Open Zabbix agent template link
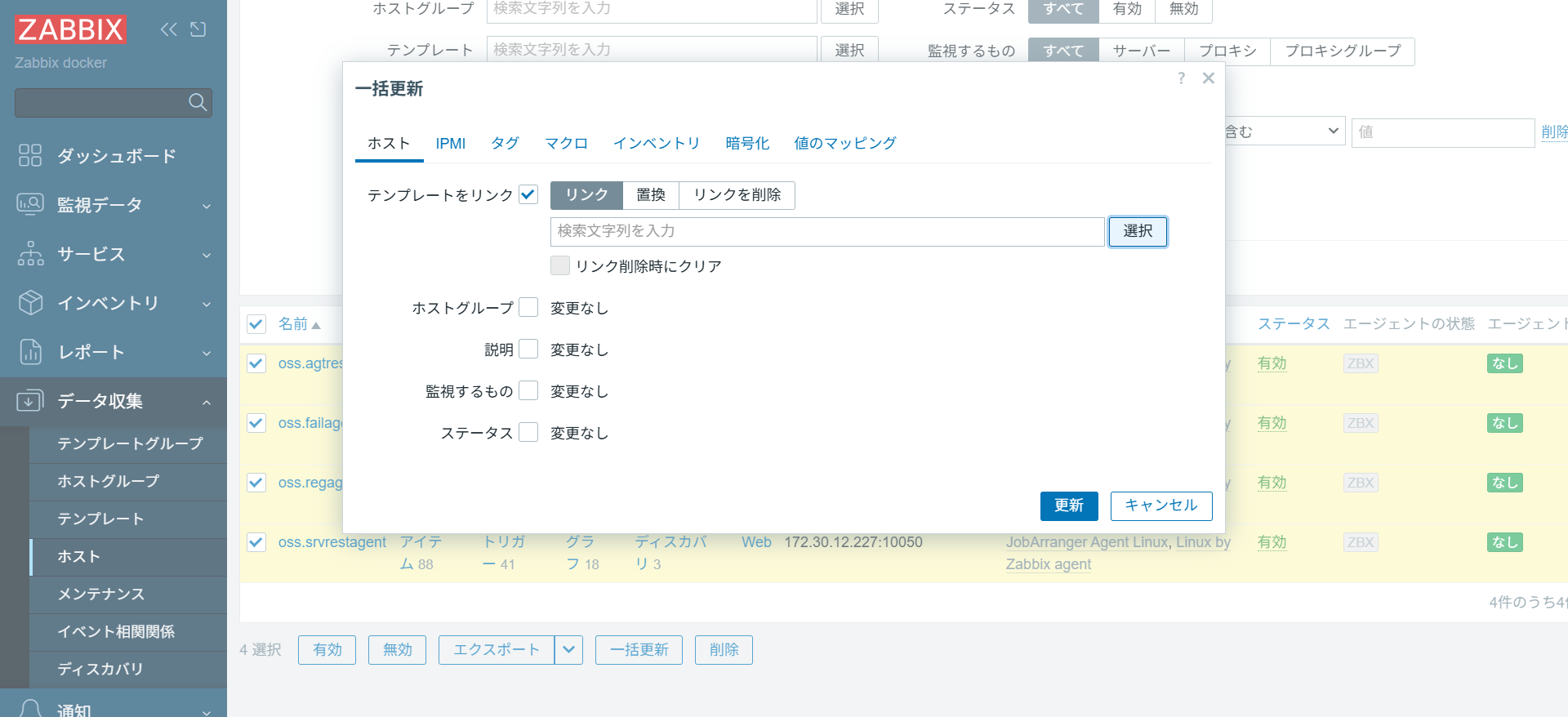 1049,564
